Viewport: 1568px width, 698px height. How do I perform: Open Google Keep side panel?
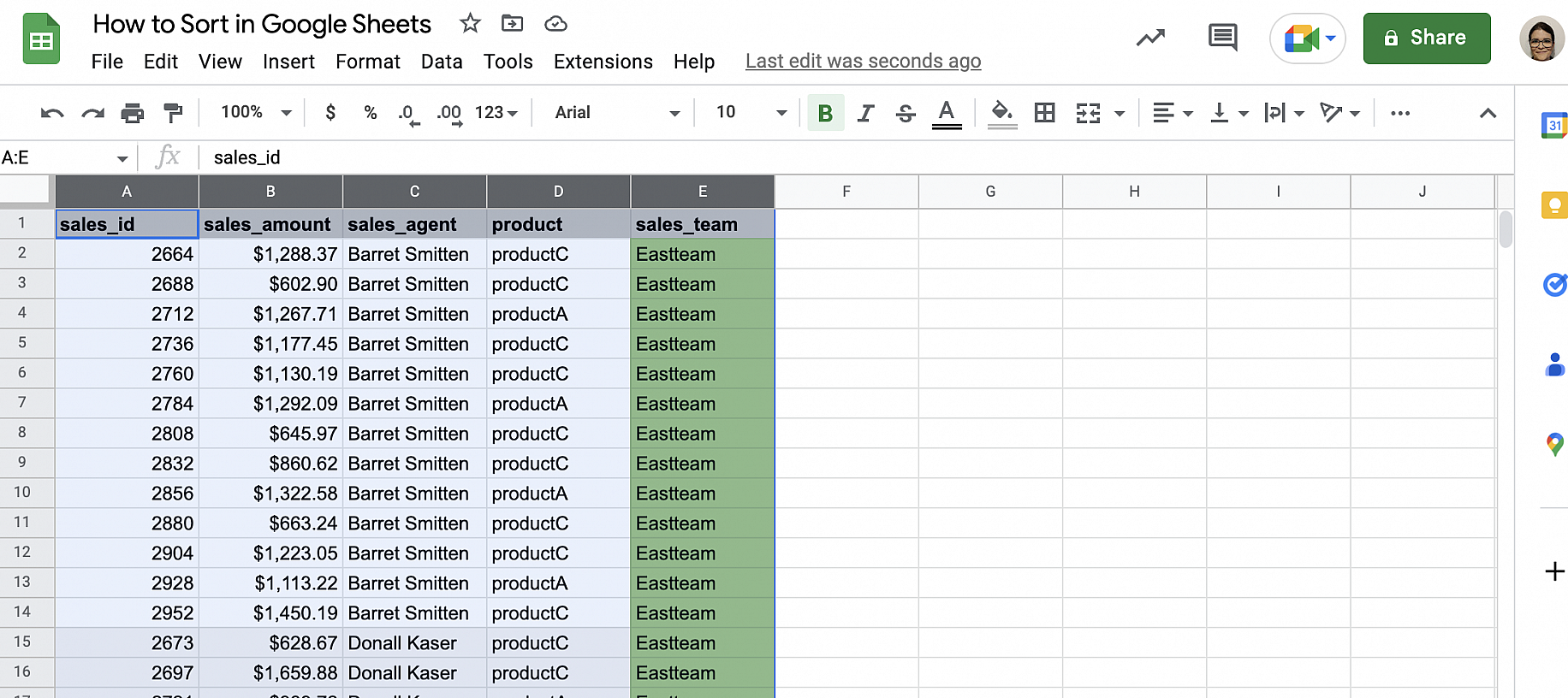(x=1553, y=205)
